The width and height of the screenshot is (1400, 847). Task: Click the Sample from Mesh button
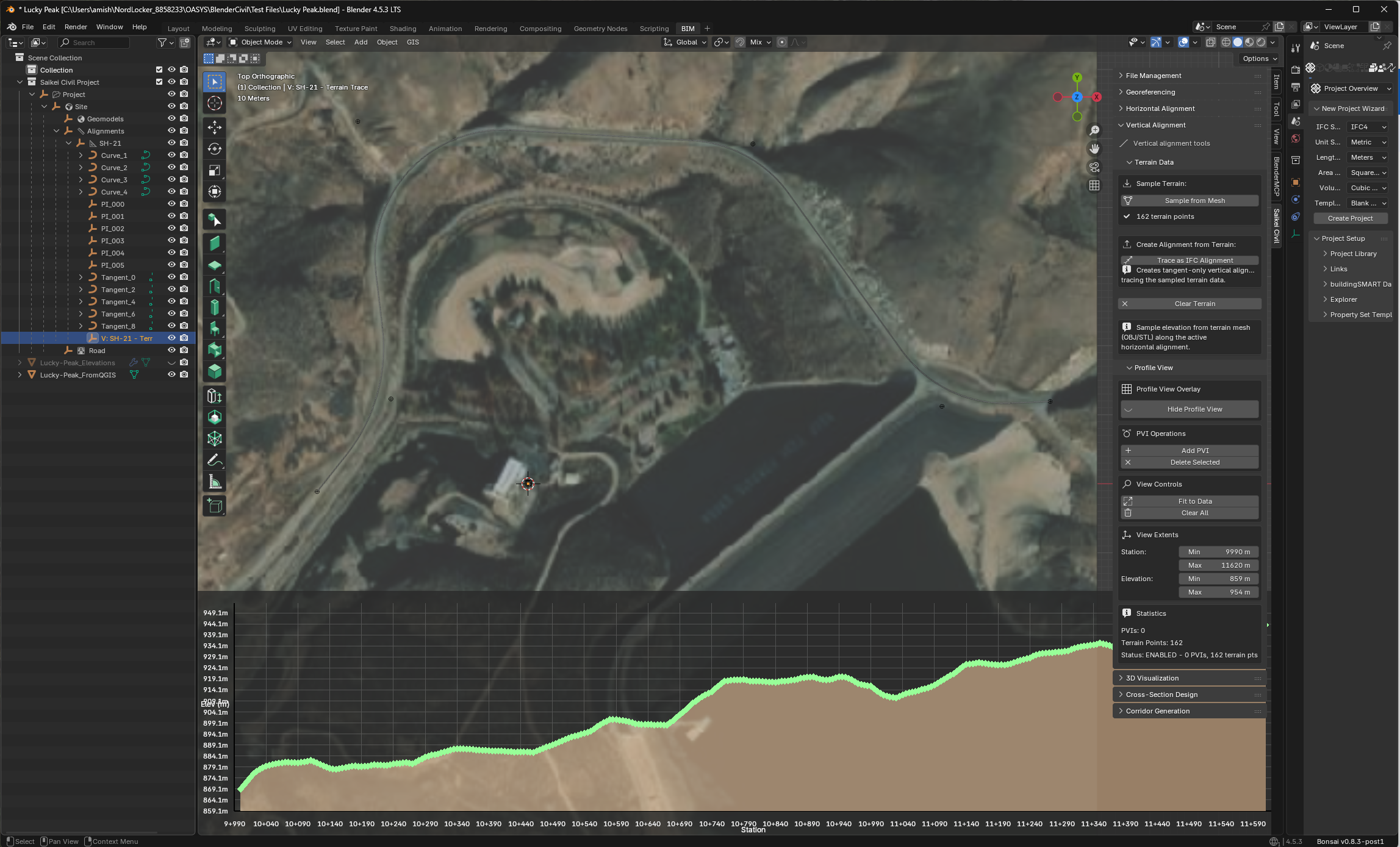[1194, 201]
